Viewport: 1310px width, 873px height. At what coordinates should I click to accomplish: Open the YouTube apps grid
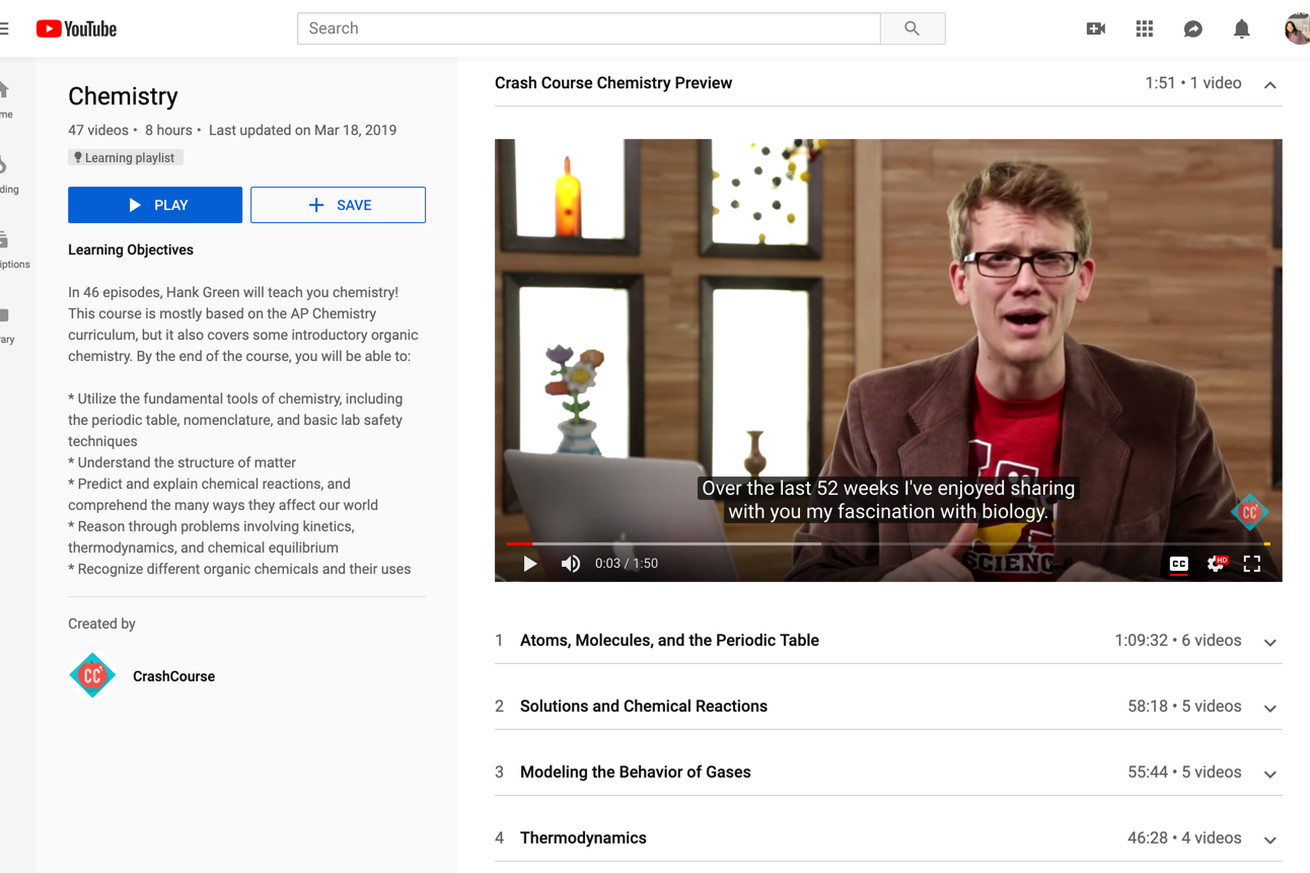click(x=1144, y=29)
